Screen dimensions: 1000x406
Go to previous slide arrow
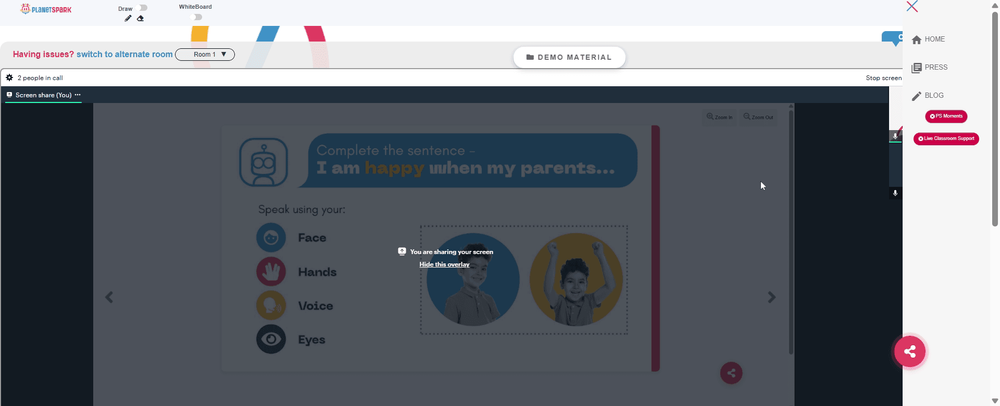click(109, 297)
